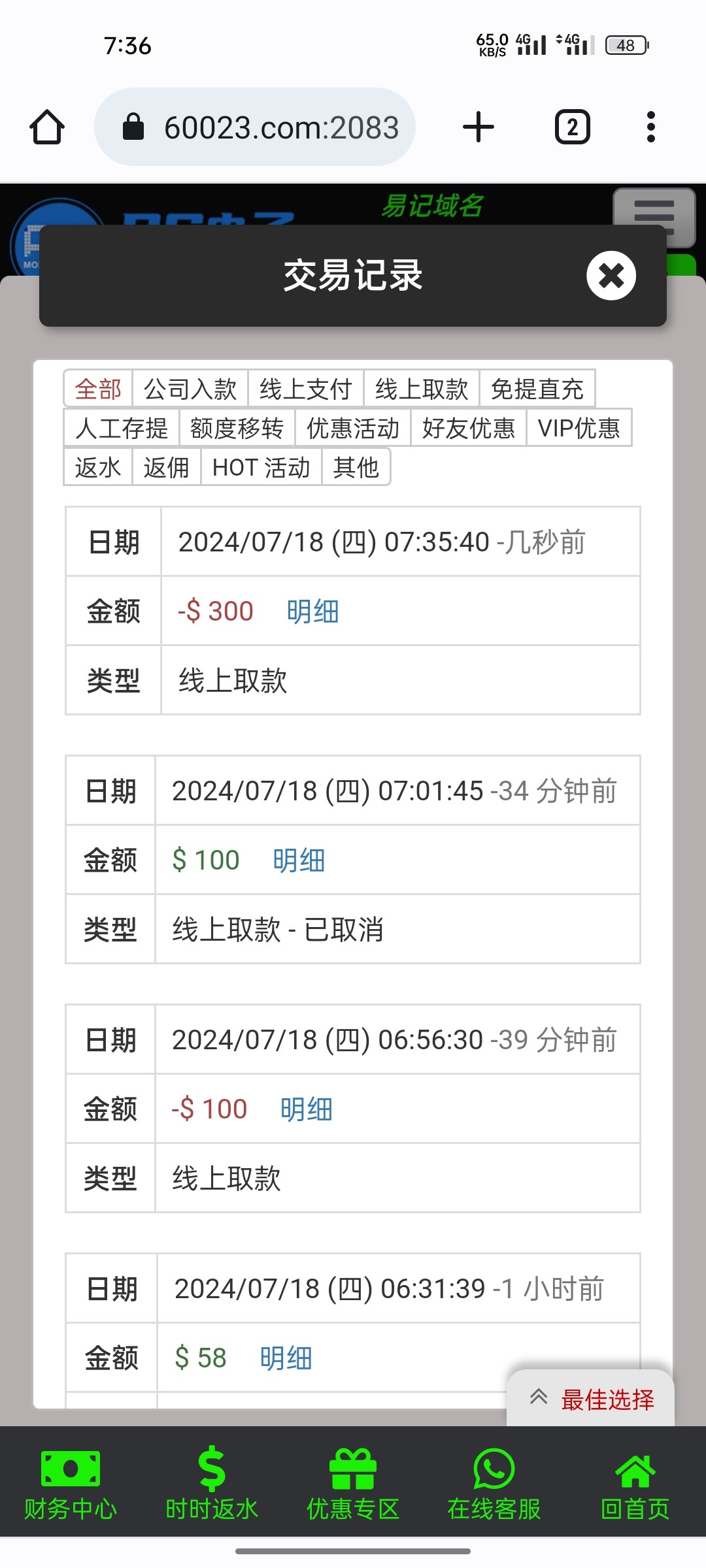Select the VIP优惠 filter tab
Image resolution: width=706 pixels, height=1568 pixels.
[x=579, y=429]
